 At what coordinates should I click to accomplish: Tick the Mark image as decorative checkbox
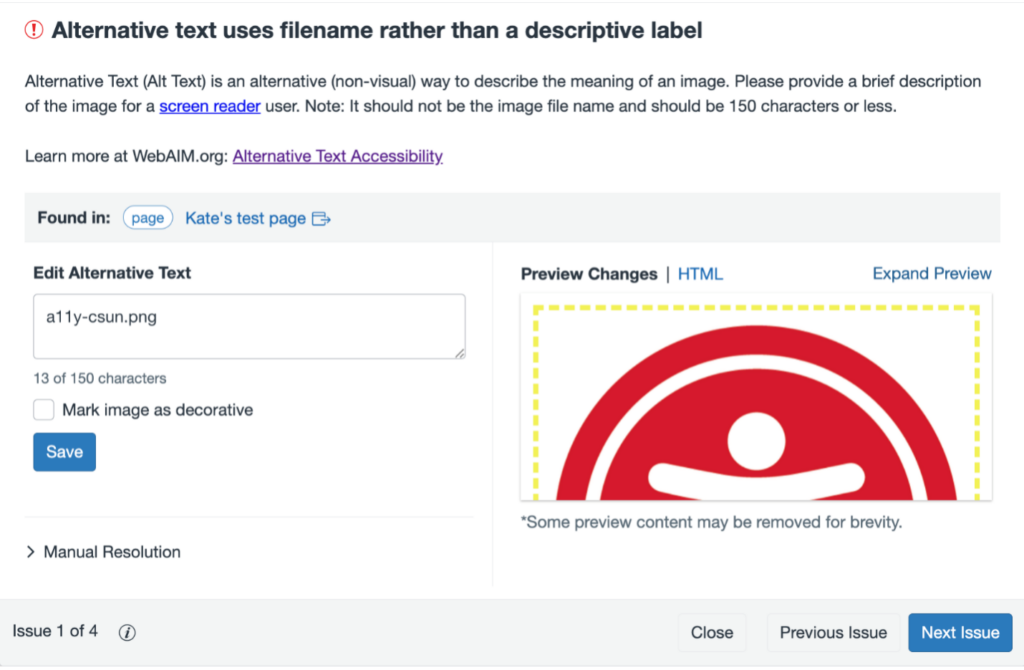pyautogui.click(x=44, y=410)
